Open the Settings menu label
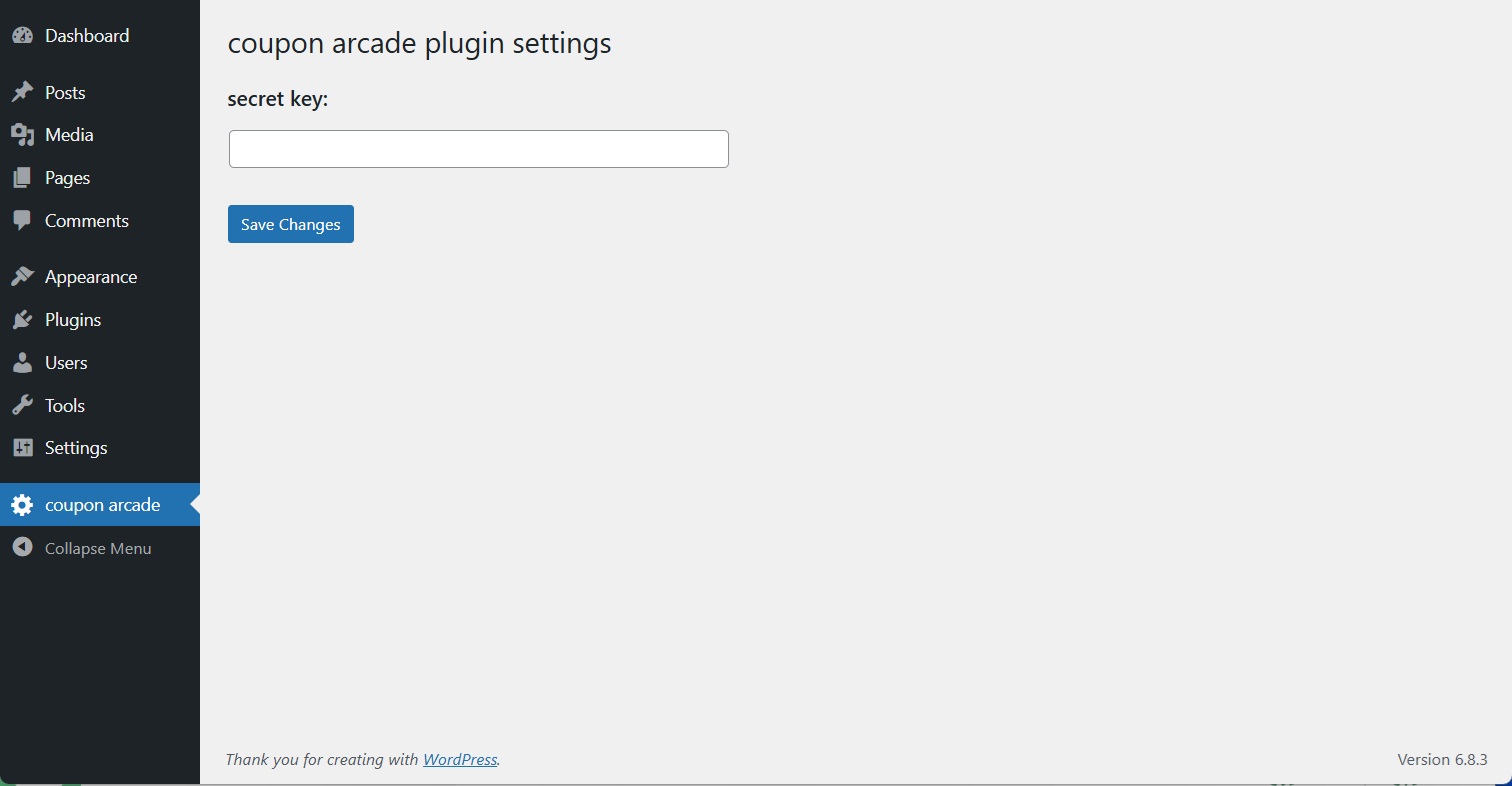The width and height of the screenshot is (1512, 786). [76, 448]
